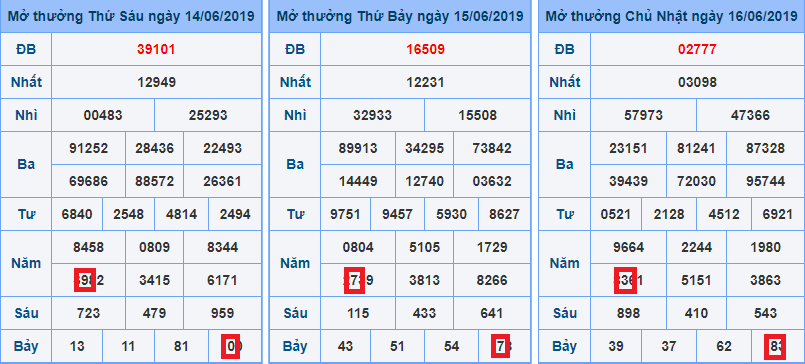Screen dimensions: 805x364
Task: Click the special prize number 02777
Action: point(697,49)
